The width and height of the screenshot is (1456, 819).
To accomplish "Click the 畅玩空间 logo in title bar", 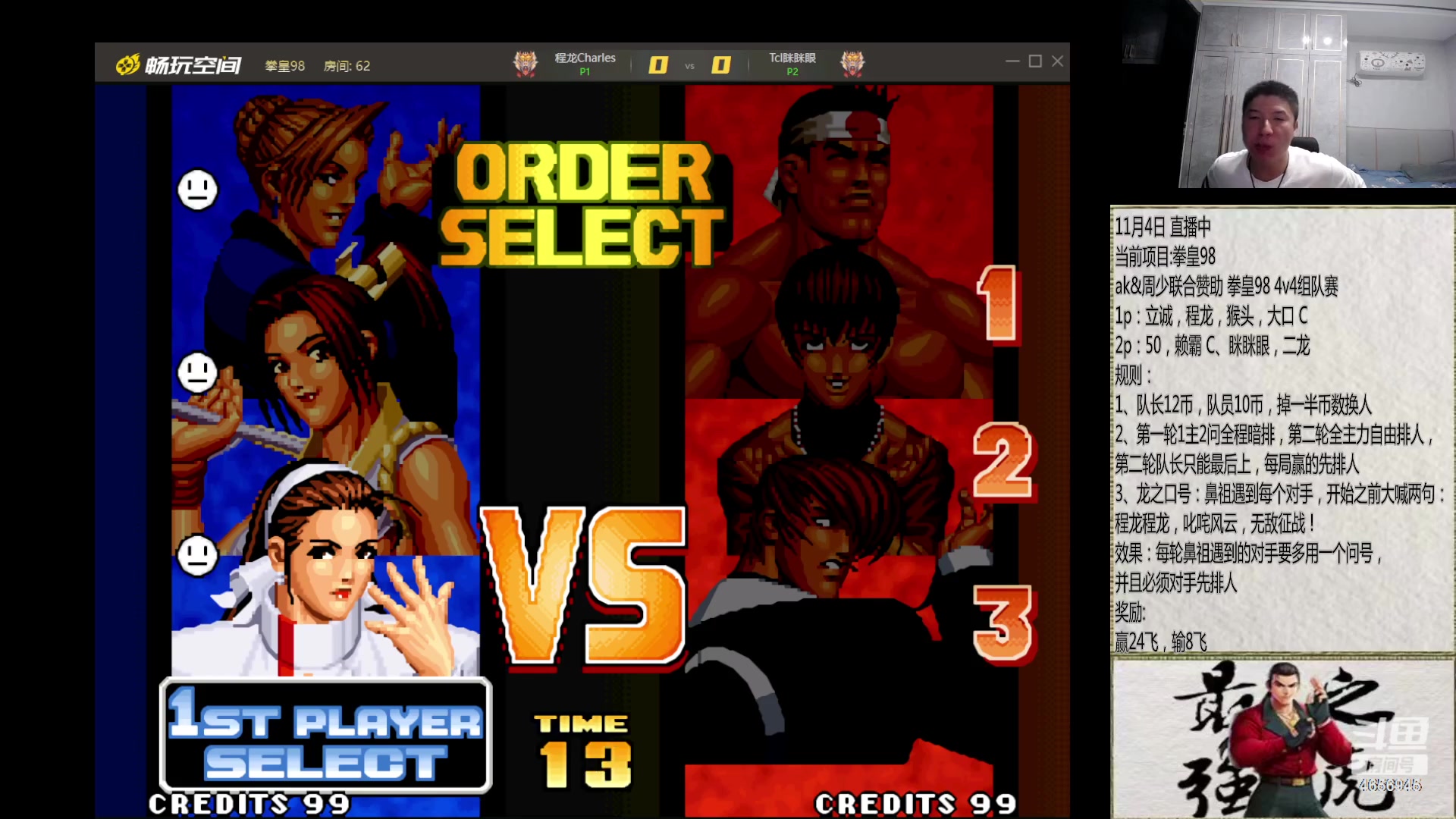I will [178, 65].
